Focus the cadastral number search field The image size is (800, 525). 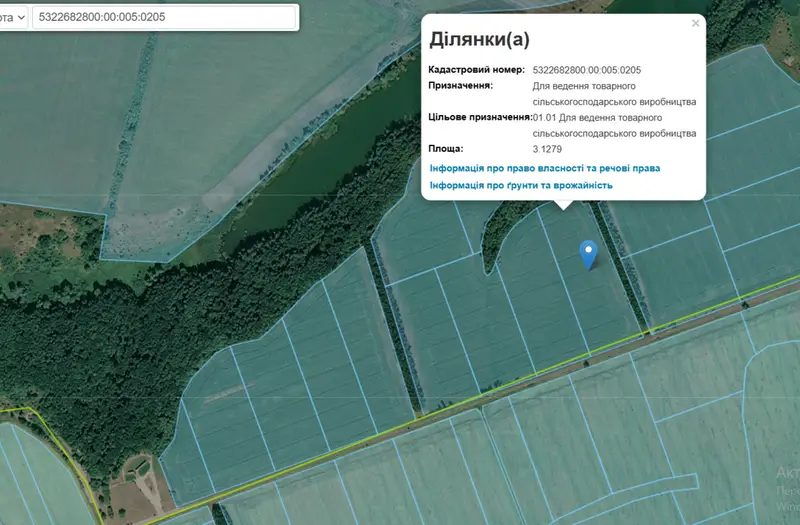164,17
